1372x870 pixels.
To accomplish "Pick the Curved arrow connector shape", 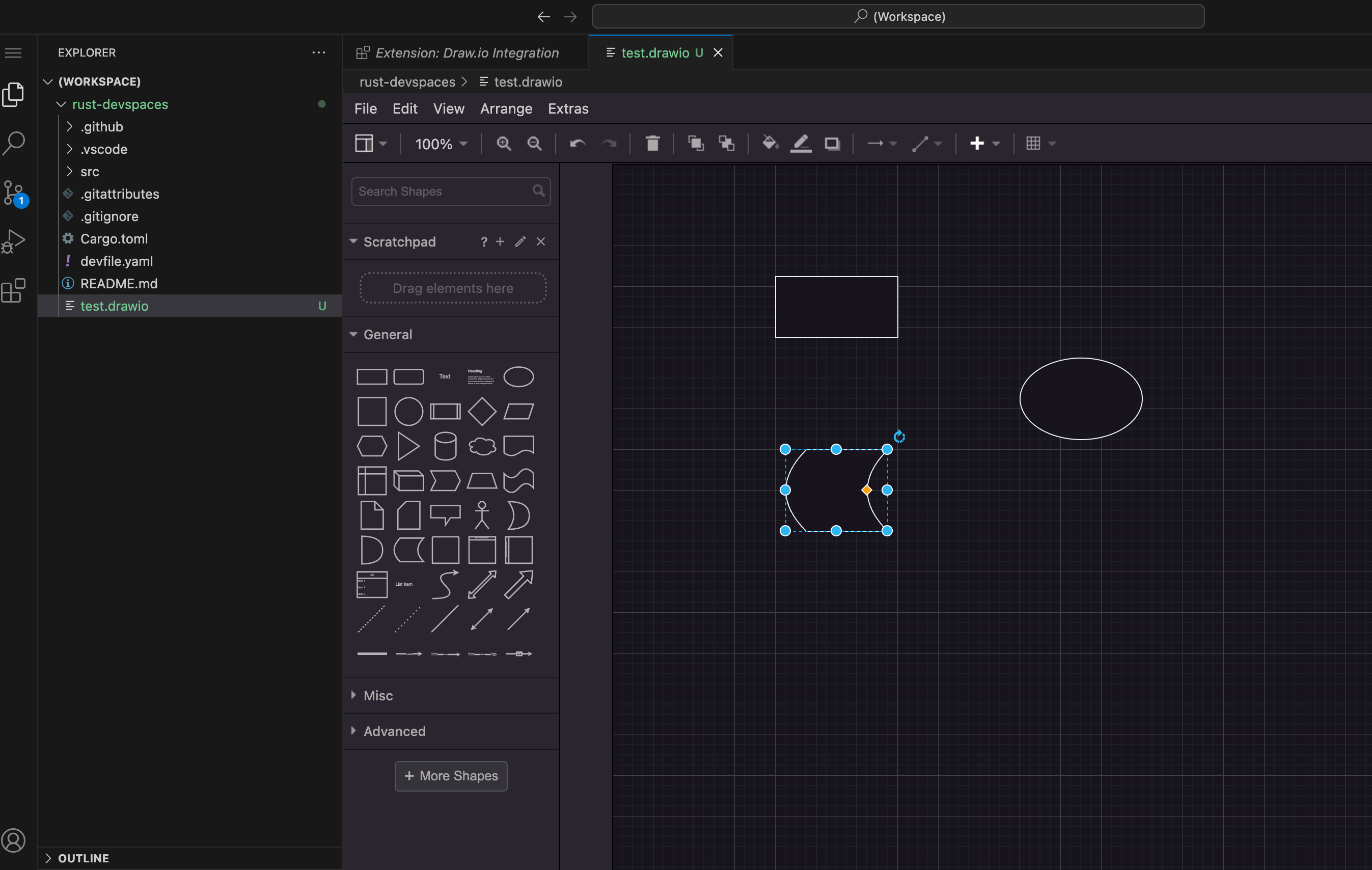I will 445,585.
